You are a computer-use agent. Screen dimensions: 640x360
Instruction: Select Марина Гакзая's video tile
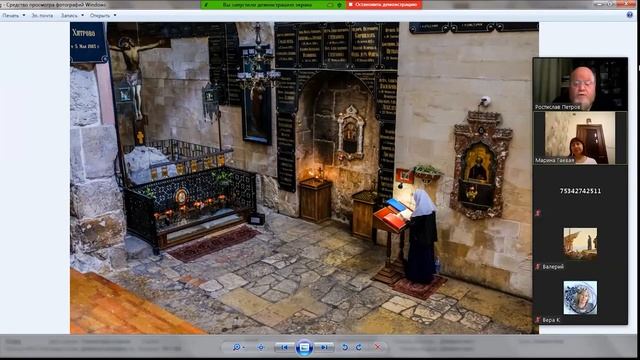point(580,138)
